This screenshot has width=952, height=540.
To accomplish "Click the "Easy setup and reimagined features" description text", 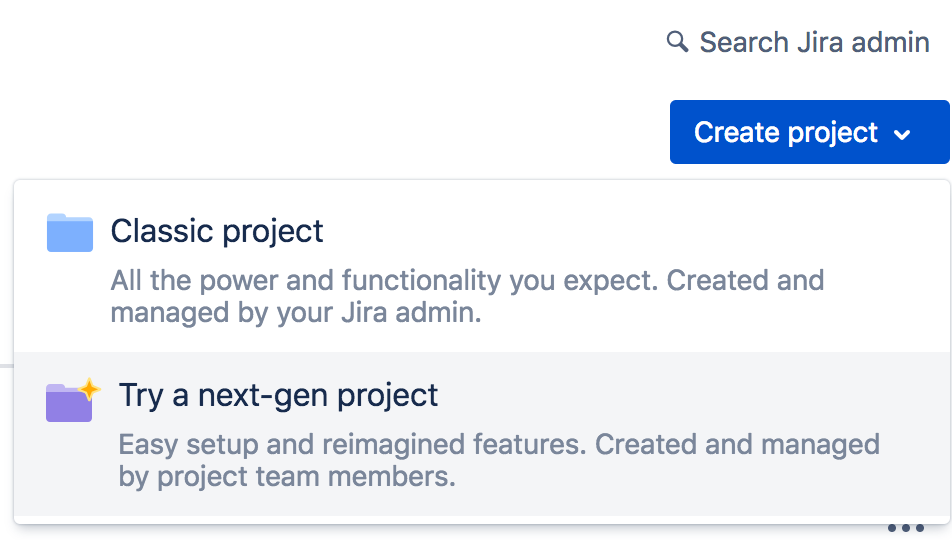I will [x=499, y=460].
